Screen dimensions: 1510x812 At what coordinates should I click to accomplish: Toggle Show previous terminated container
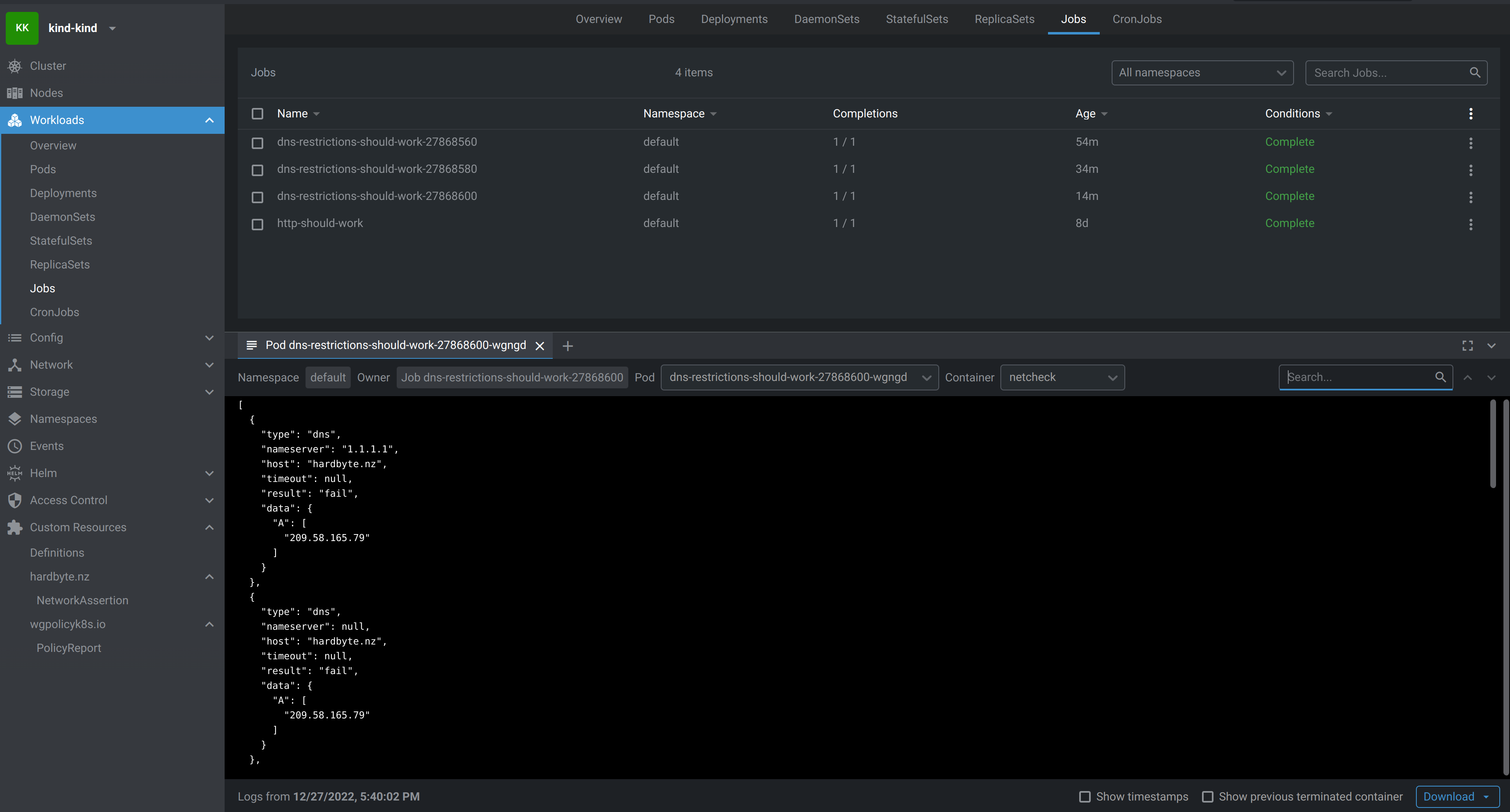tap(1207, 797)
